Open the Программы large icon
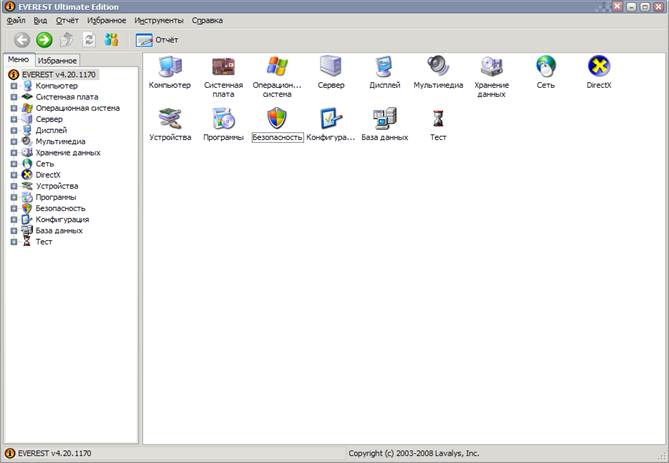This screenshot has width=669, height=463. (223, 119)
